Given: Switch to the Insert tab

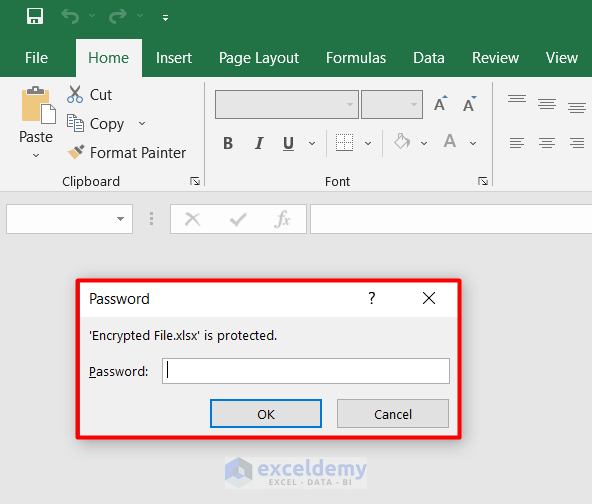Looking at the screenshot, I should click(174, 58).
